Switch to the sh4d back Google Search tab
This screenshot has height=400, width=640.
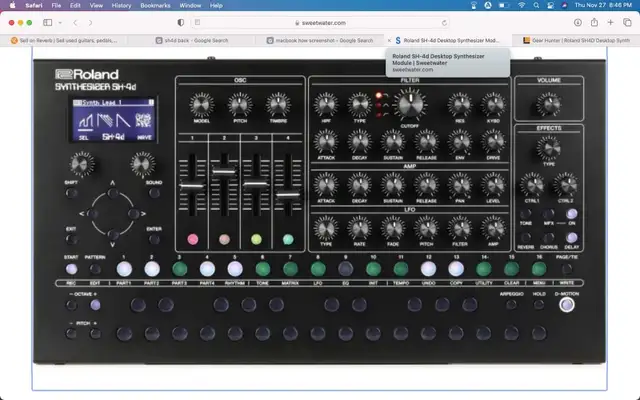(192, 40)
